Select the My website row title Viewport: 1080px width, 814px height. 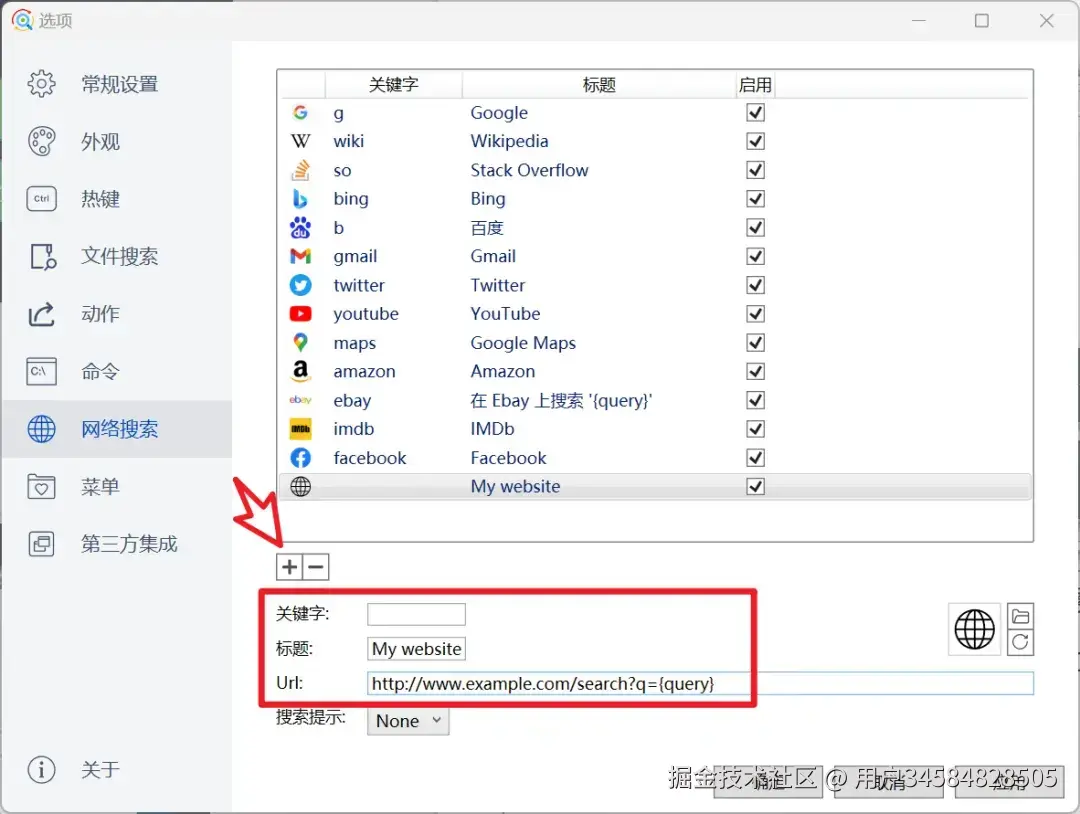click(x=515, y=487)
